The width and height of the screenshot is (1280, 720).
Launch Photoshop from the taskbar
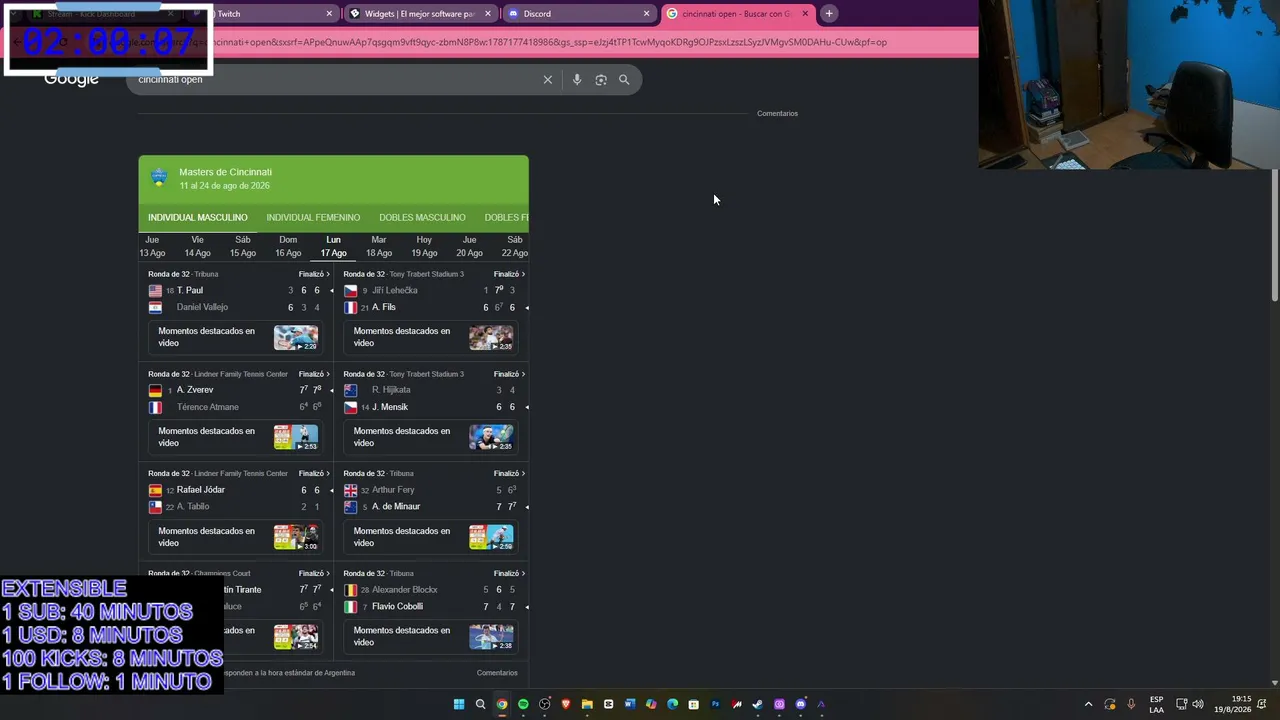pos(715,704)
